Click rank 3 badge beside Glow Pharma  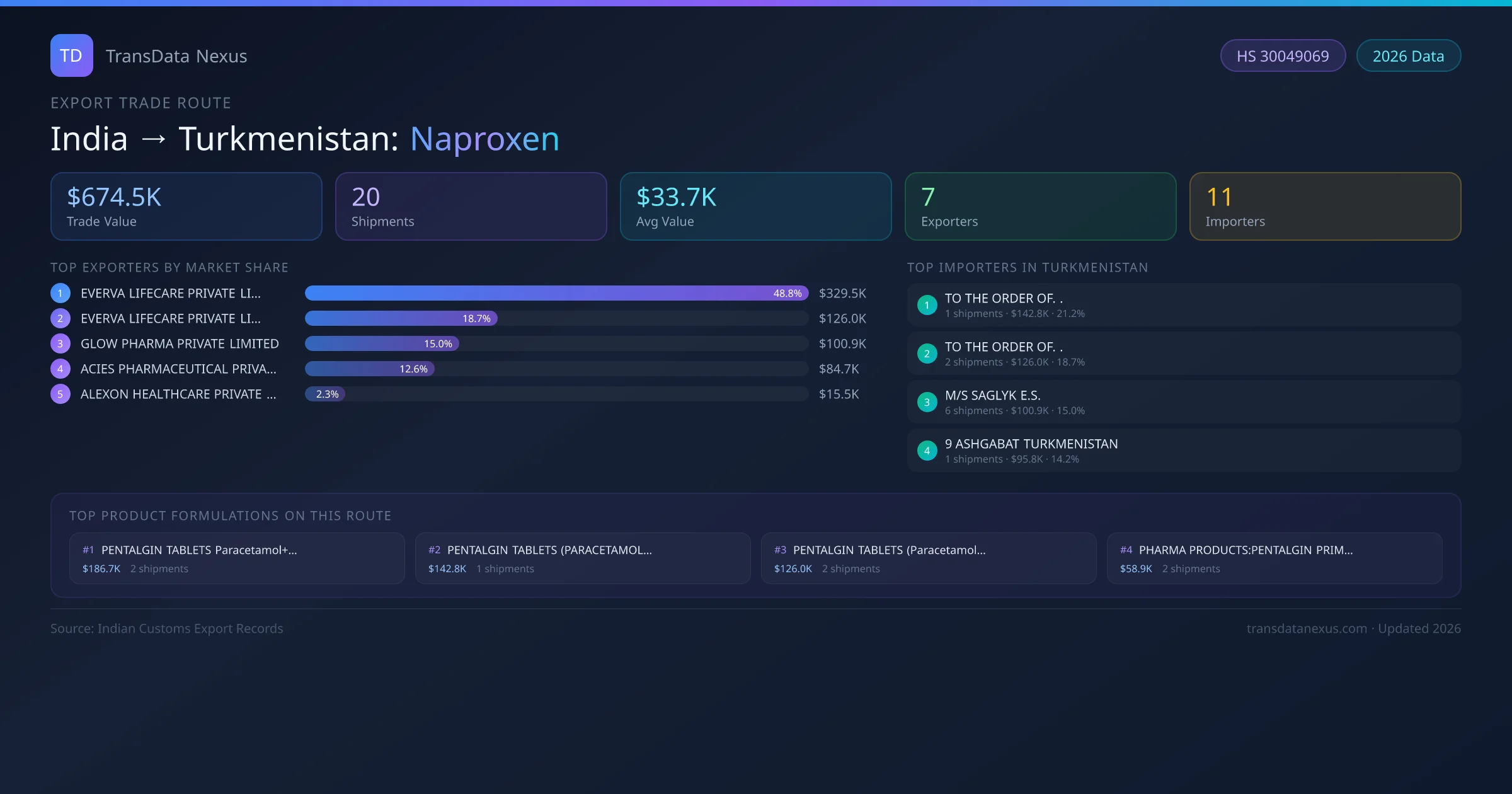click(60, 343)
